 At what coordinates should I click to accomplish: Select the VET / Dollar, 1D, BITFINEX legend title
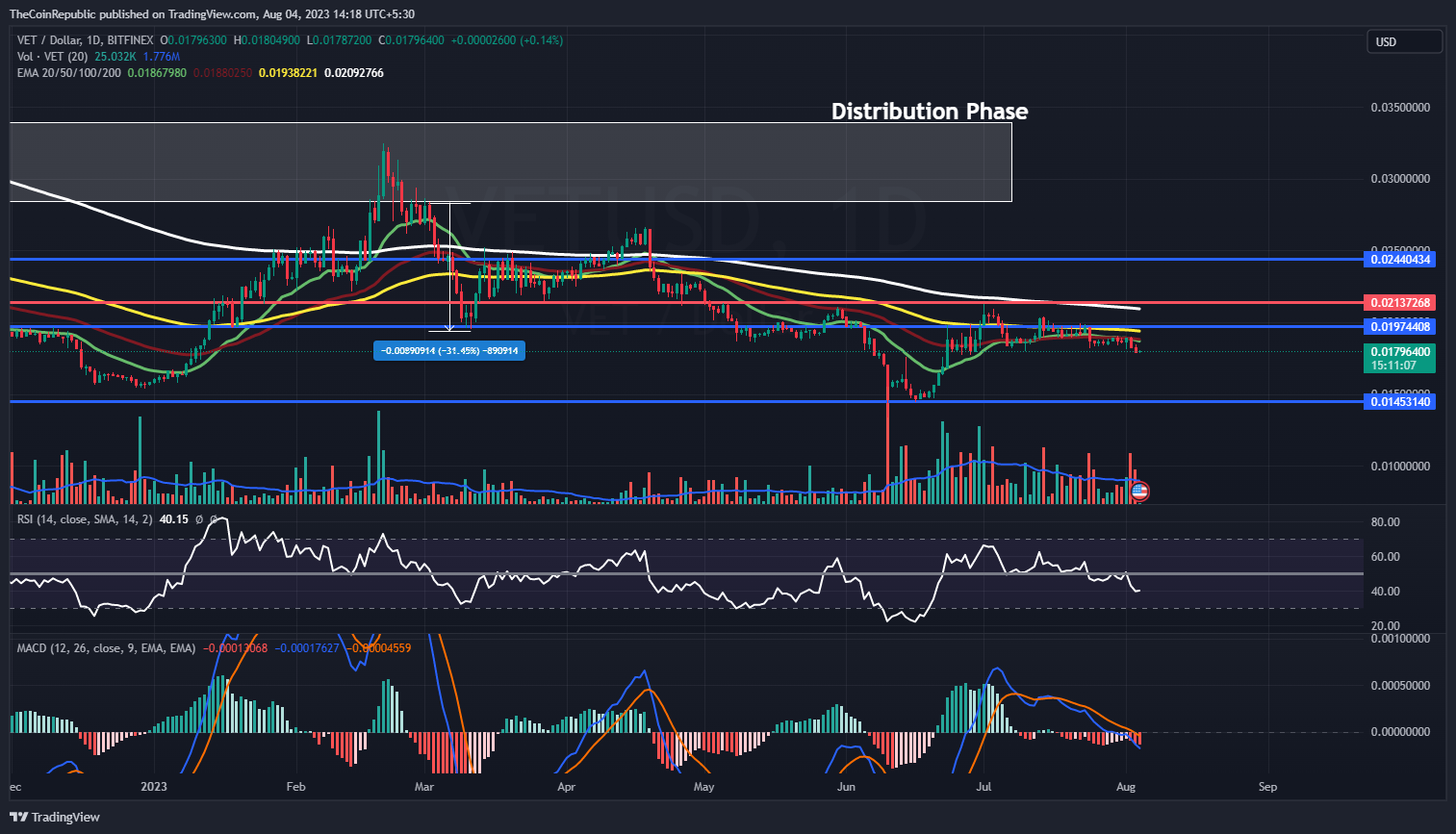[86, 40]
